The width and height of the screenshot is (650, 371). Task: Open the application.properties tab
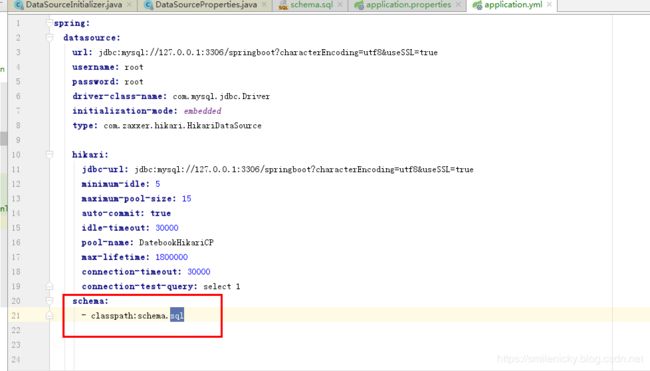[x=408, y=5]
